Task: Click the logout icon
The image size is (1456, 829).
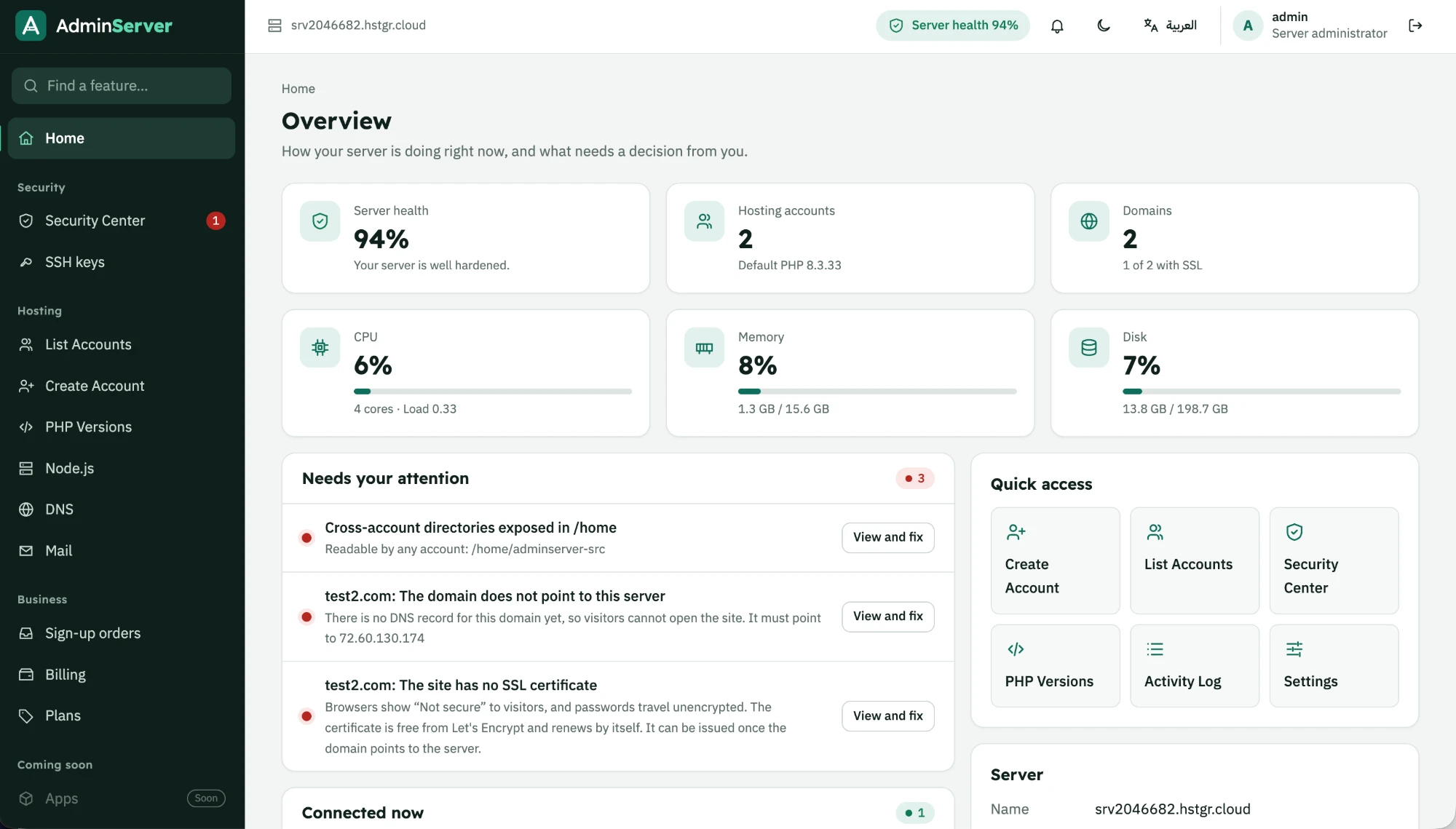Action: [1415, 26]
